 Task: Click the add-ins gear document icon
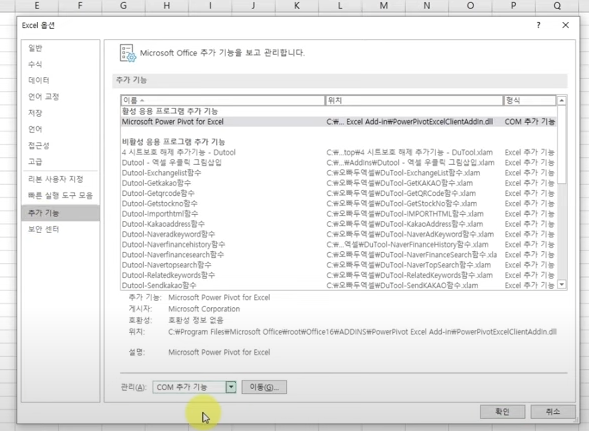(127, 53)
